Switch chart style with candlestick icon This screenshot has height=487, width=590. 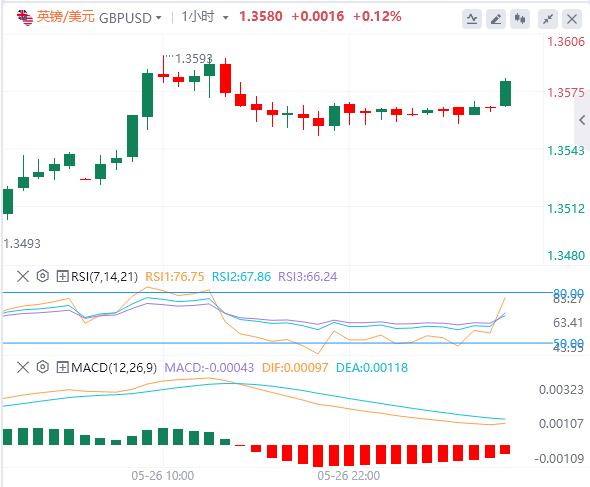pos(520,19)
